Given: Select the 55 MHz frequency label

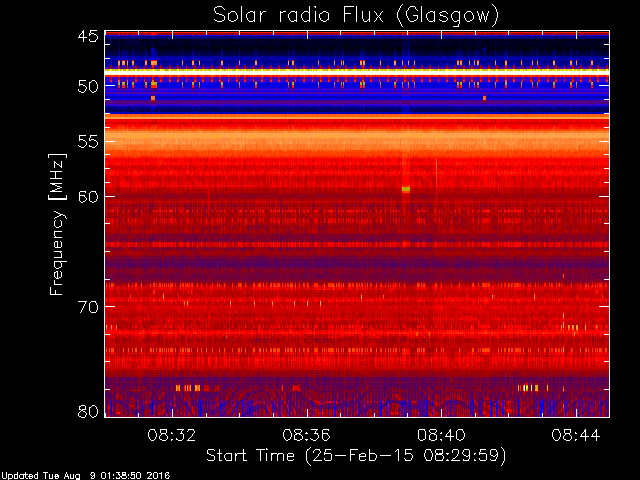Looking at the screenshot, I should (88, 142).
